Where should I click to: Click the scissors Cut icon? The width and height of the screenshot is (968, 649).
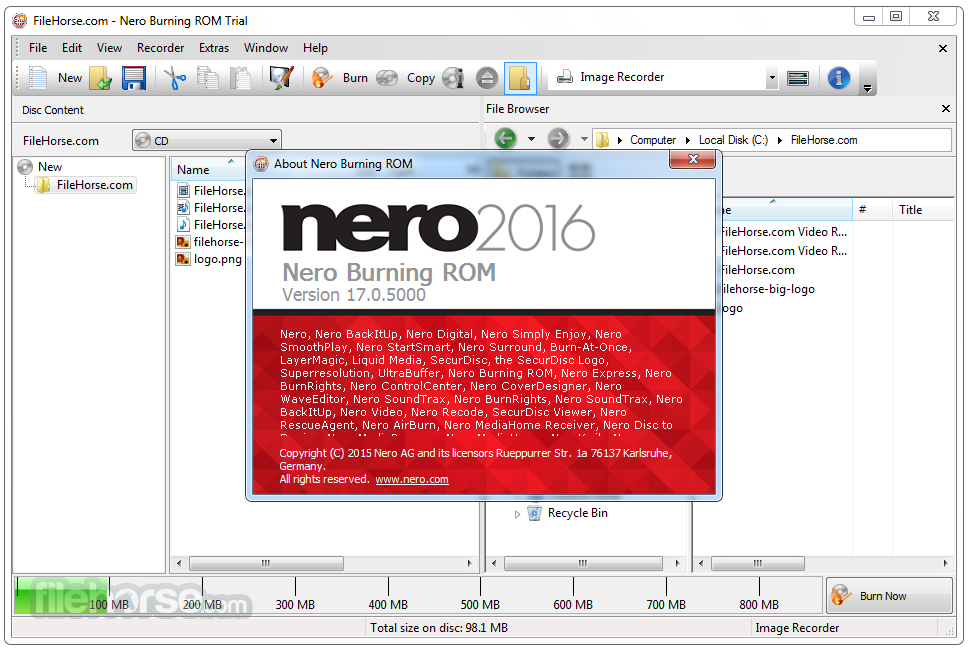tap(175, 78)
